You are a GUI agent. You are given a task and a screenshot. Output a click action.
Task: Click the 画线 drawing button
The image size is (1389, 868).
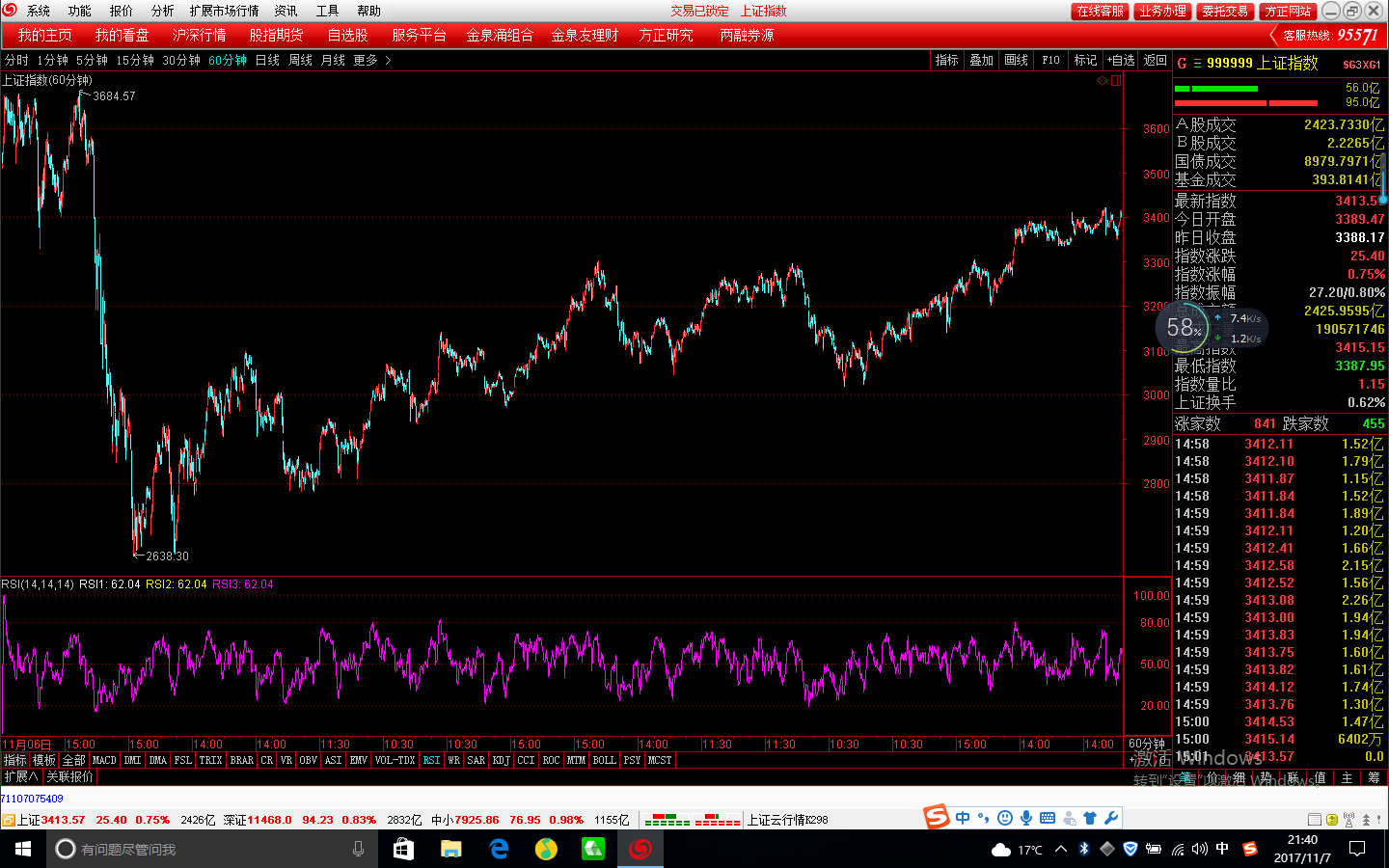tap(1016, 60)
